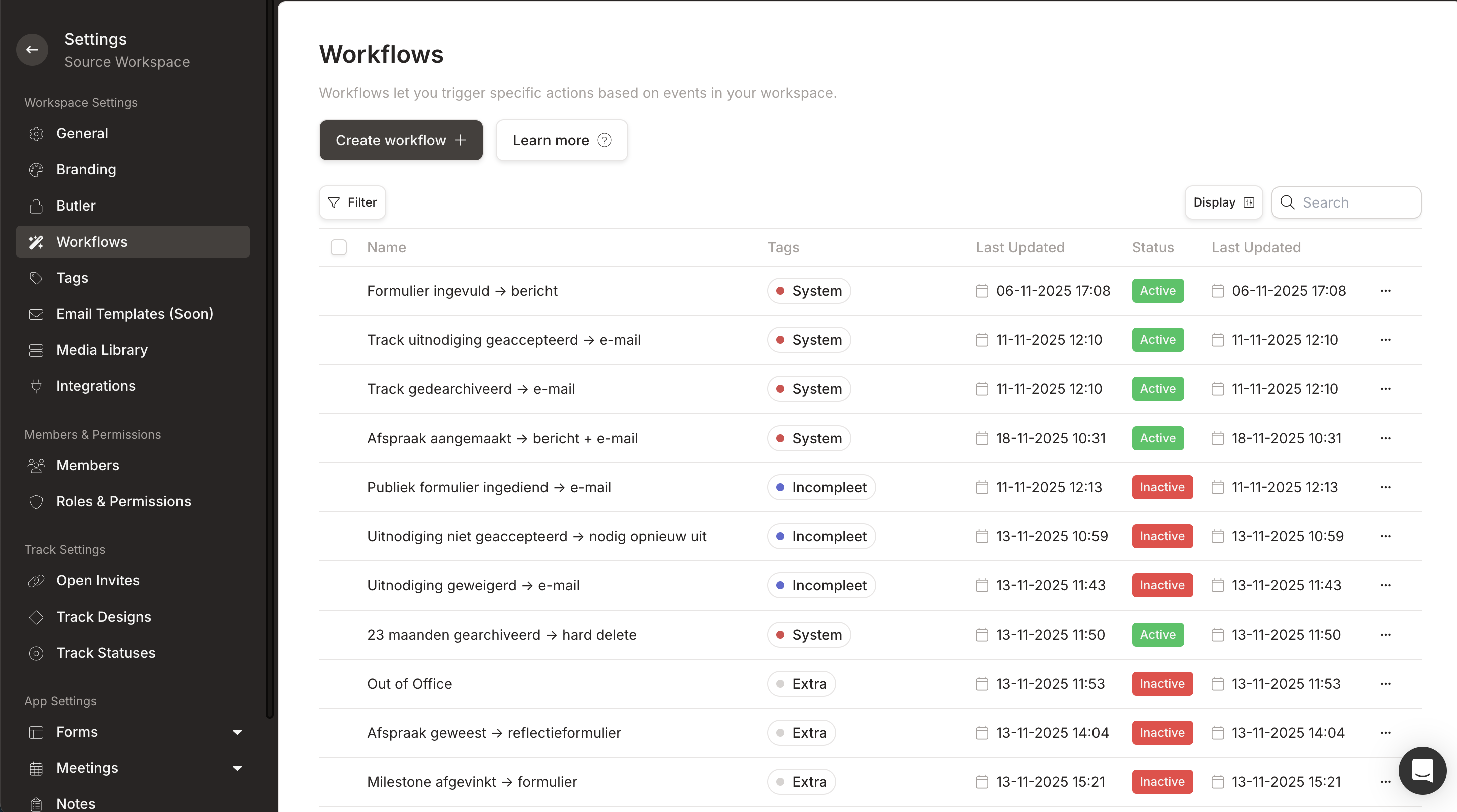Image resolution: width=1457 pixels, height=812 pixels.
Task: Expand the Meetings section in sidebar
Action: 238,768
